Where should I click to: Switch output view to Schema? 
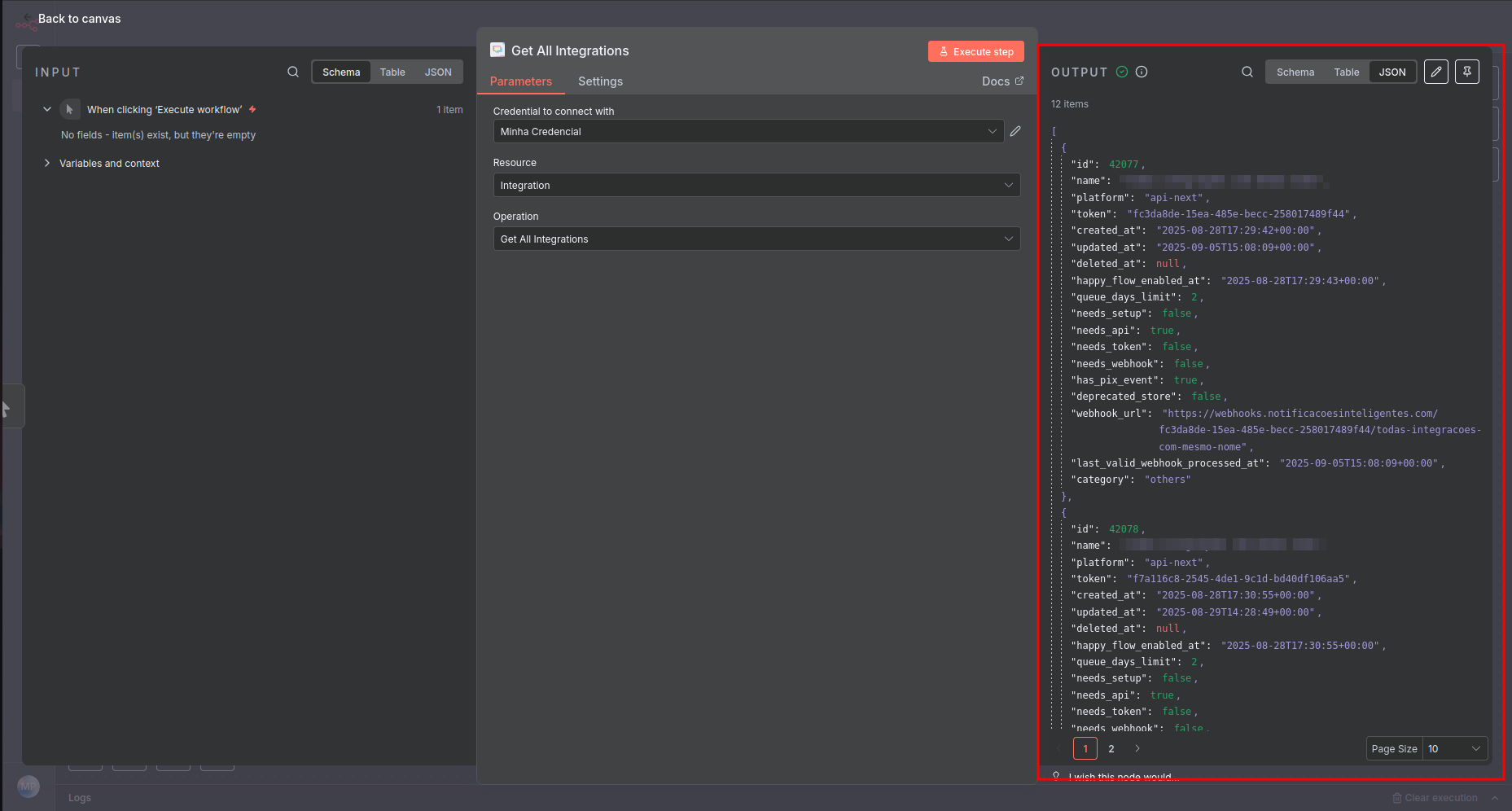tap(1295, 72)
